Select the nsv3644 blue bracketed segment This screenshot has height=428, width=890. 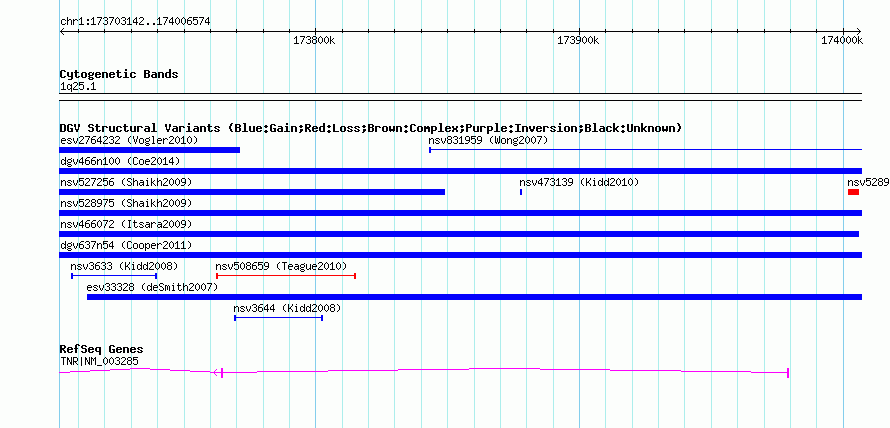pyautogui.click(x=279, y=318)
